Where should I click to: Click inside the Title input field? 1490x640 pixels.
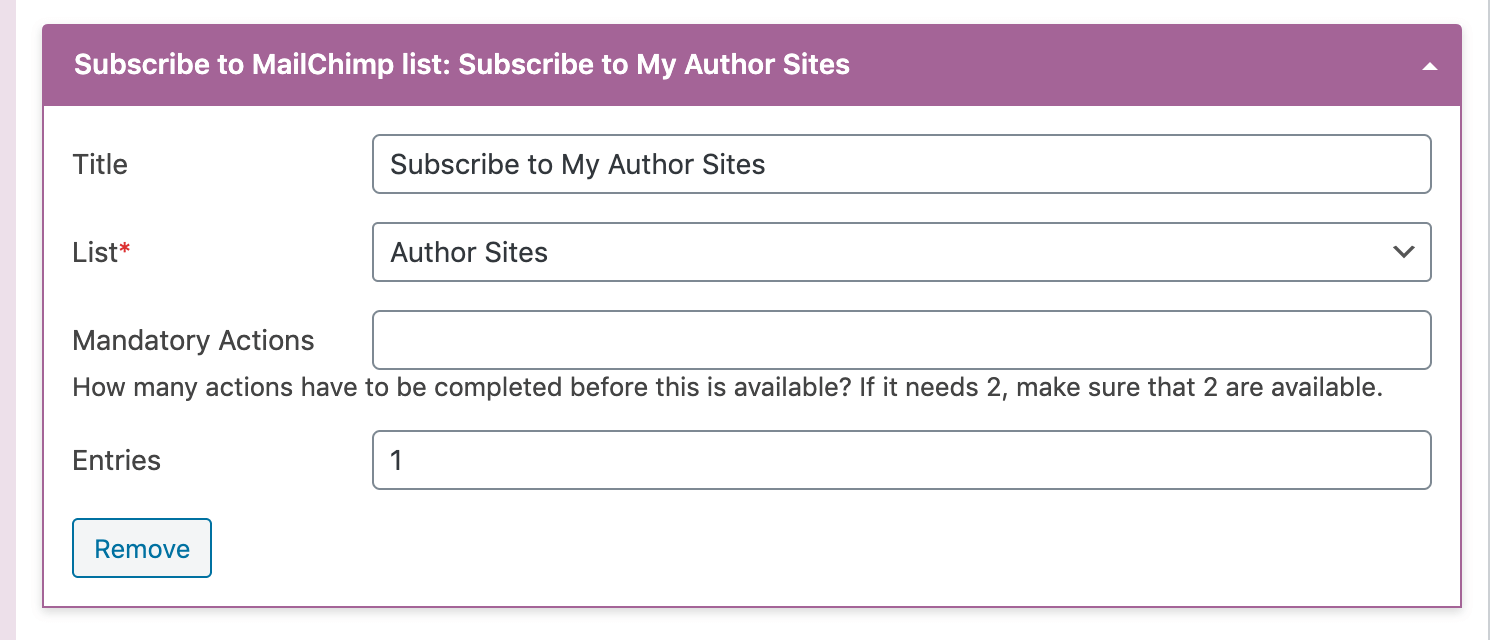point(900,164)
